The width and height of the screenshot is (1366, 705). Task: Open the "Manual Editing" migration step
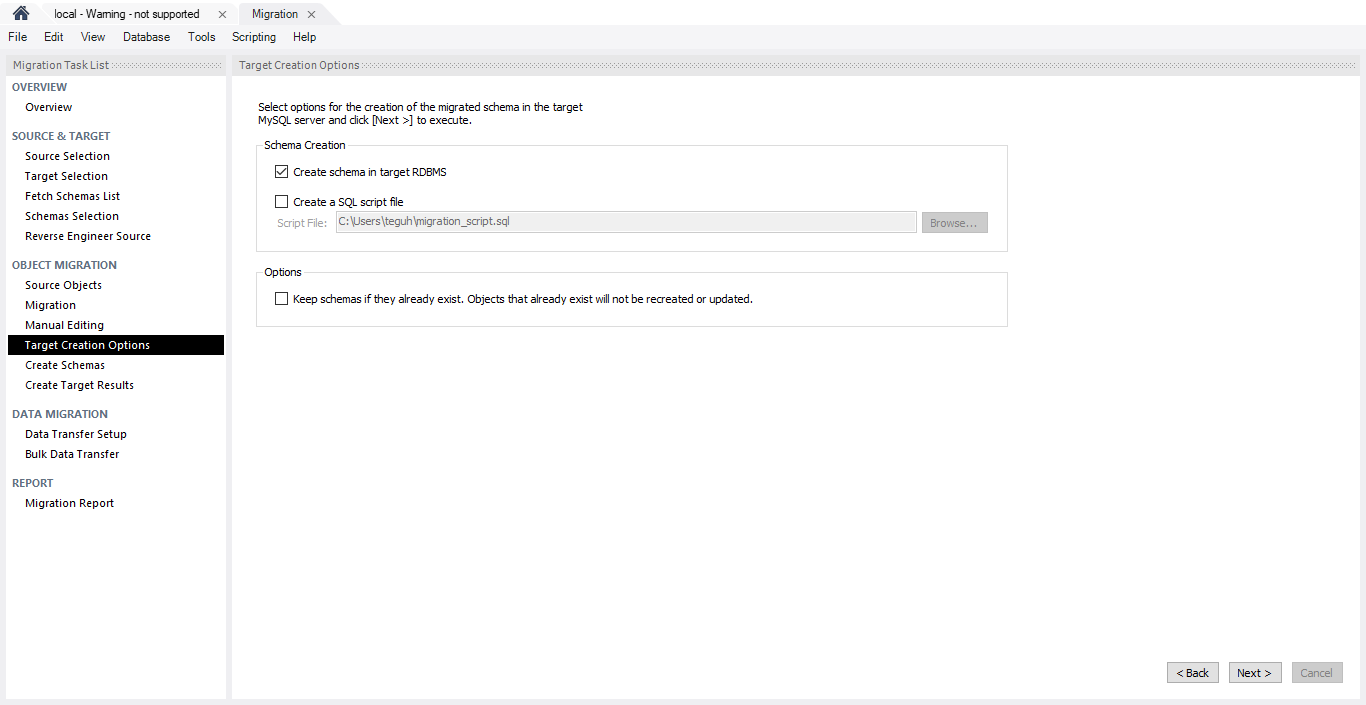click(64, 325)
